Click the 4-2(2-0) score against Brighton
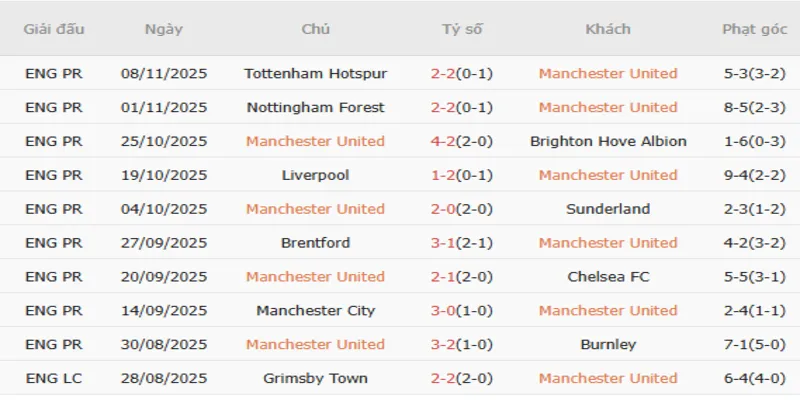The height and width of the screenshot is (400, 800). click(464, 141)
